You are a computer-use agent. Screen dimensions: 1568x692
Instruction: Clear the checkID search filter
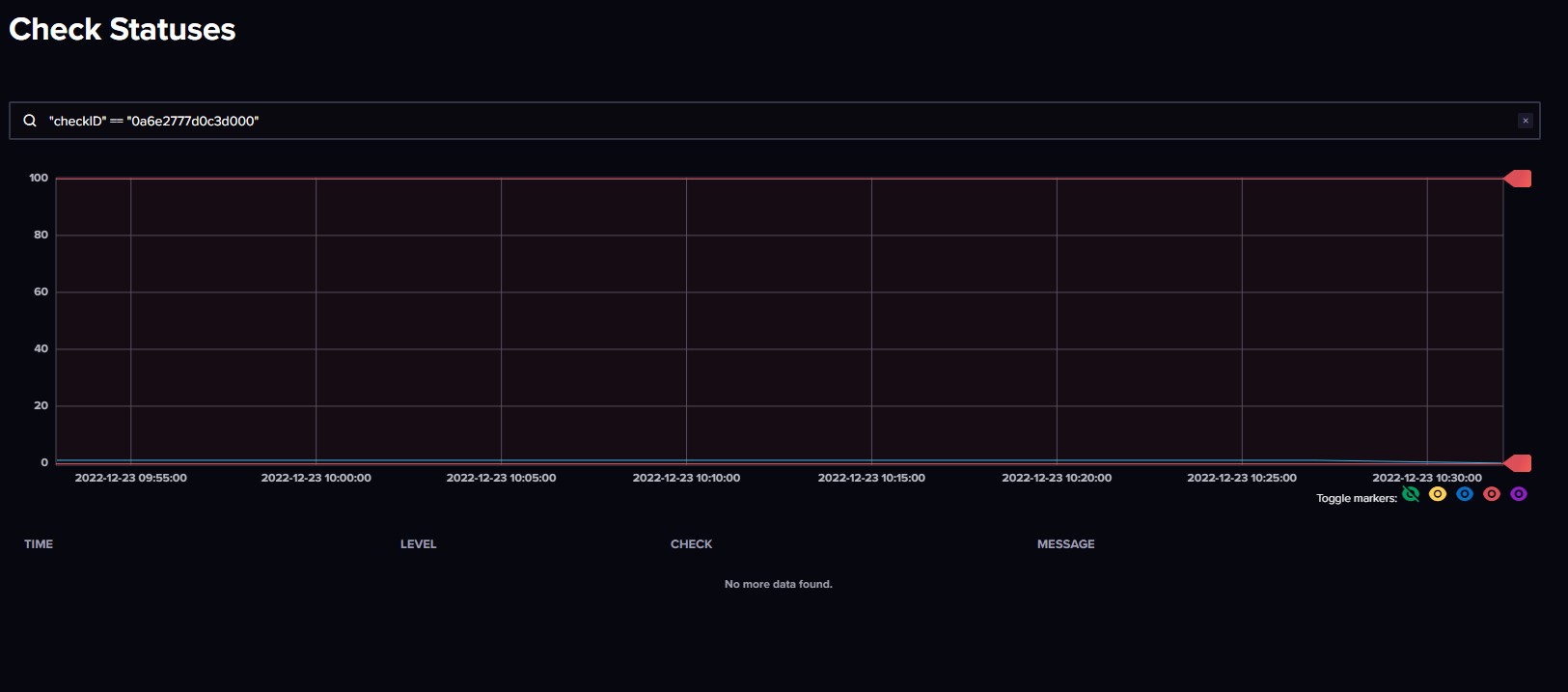[1526, 121]
